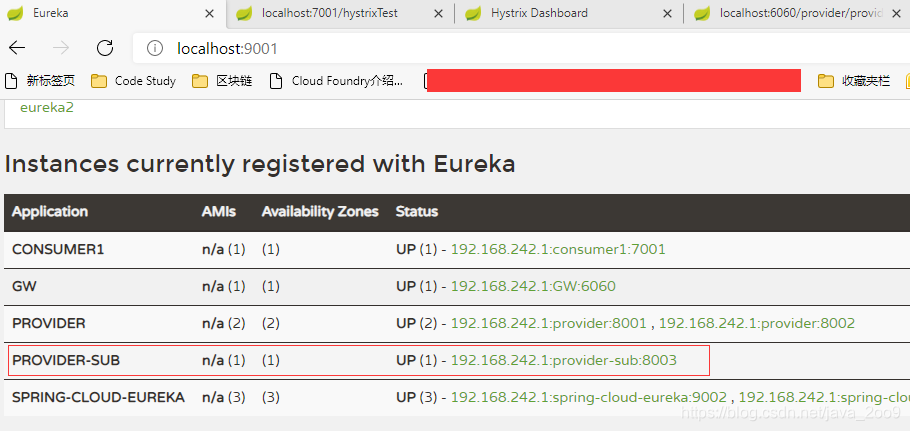Close the localhost:7001/hystrixTest tab
Screen dimensions: 910x431
coord(438,13)
